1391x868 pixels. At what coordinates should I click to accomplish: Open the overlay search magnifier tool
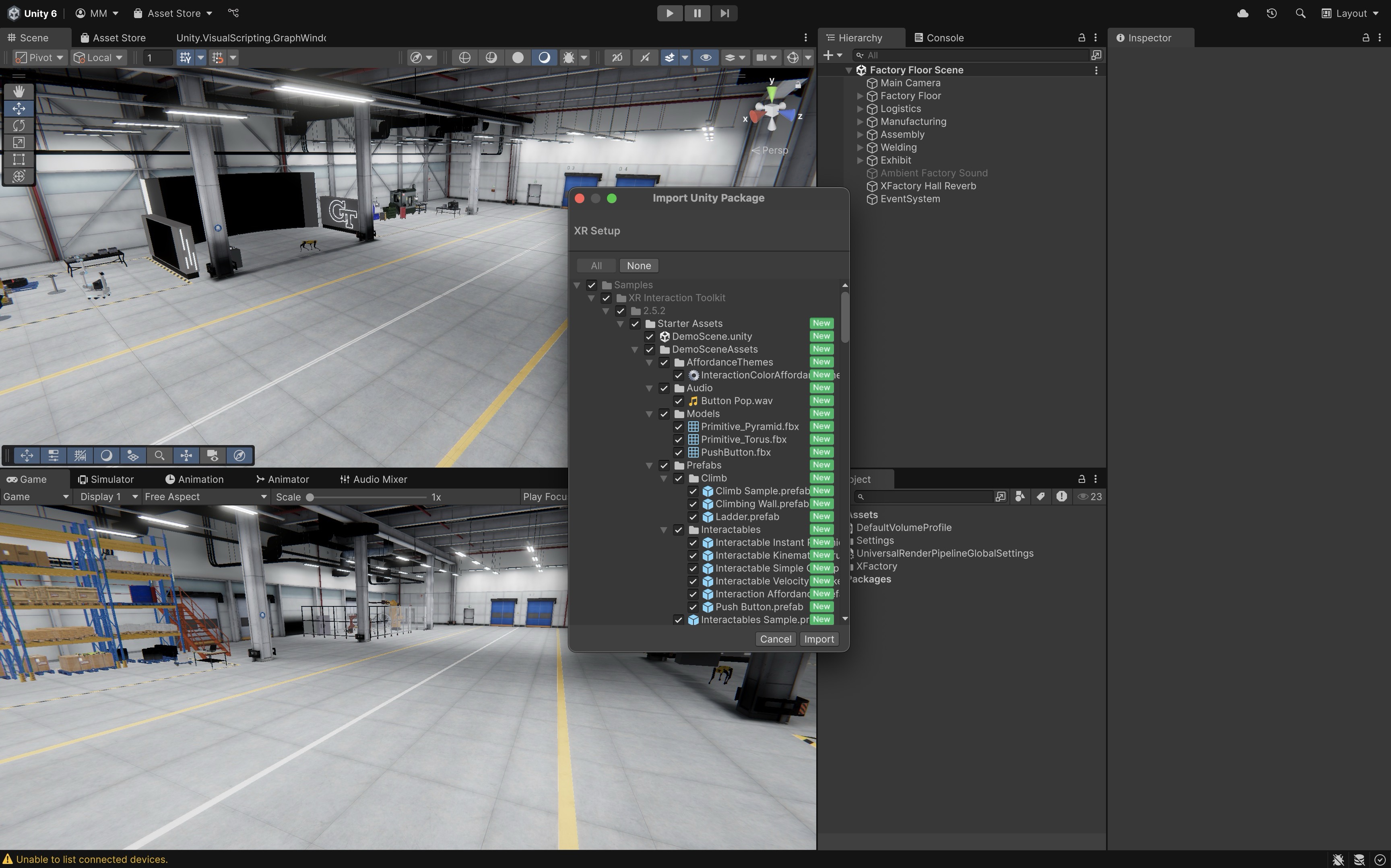click(x=160, y=456)
